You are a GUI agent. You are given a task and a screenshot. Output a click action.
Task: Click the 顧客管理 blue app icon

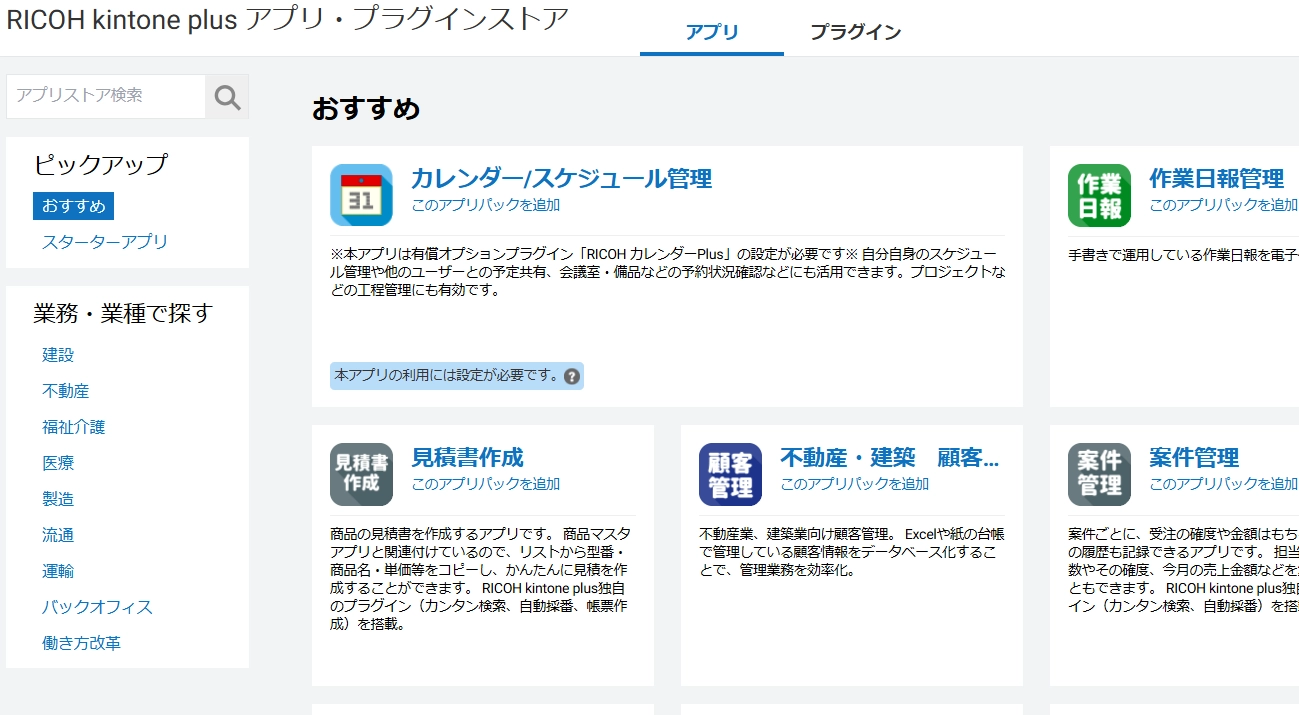[730, 474]
